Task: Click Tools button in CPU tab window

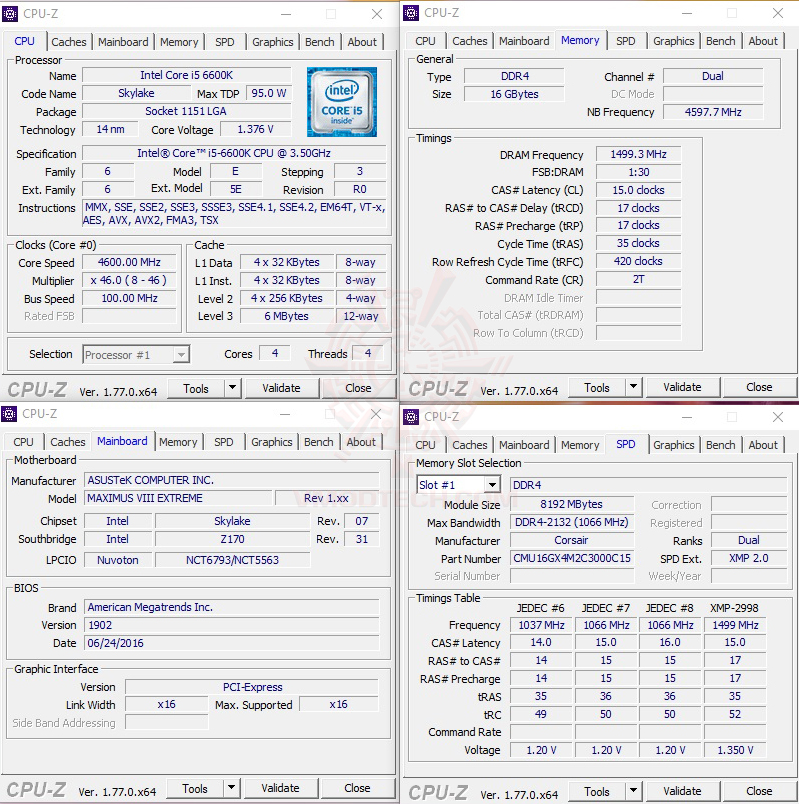Action: (196, 388)
